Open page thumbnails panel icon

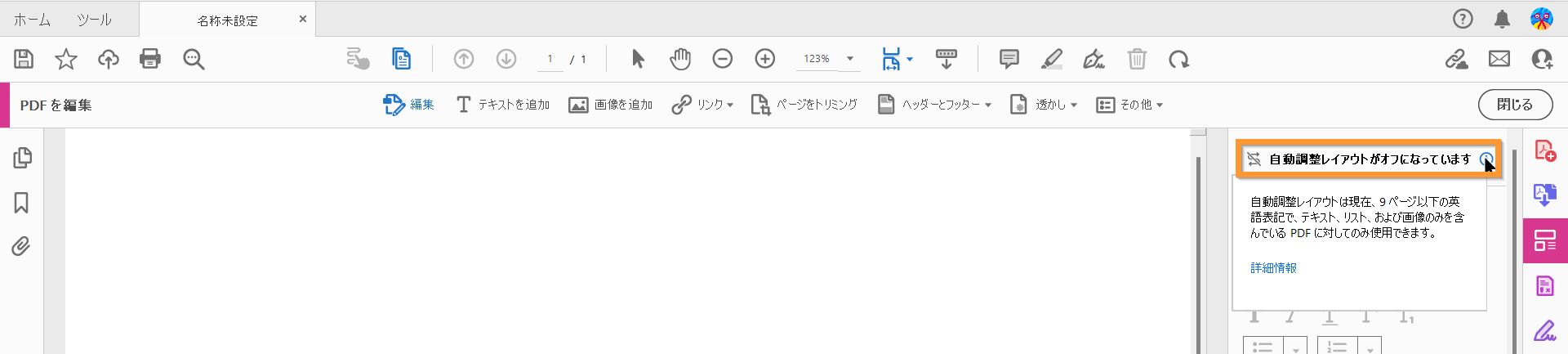coord(23,158)
